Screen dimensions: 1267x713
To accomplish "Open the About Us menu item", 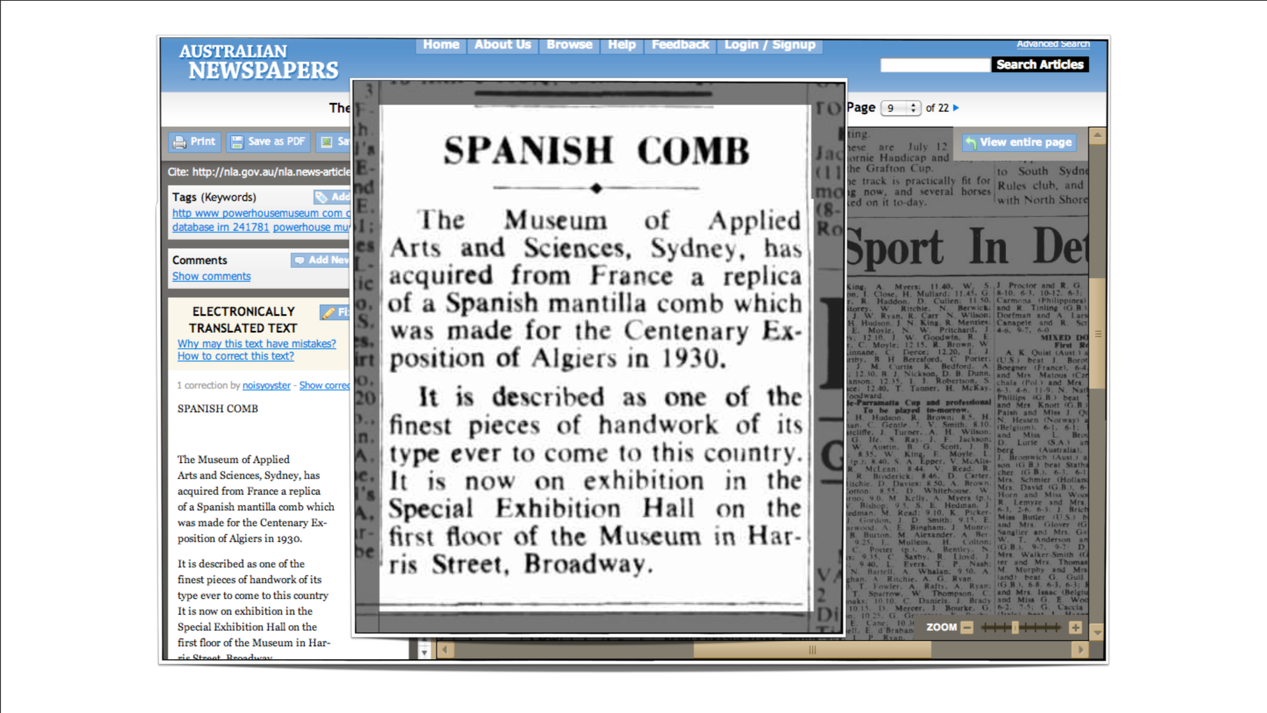I will [x=503, y=45].
